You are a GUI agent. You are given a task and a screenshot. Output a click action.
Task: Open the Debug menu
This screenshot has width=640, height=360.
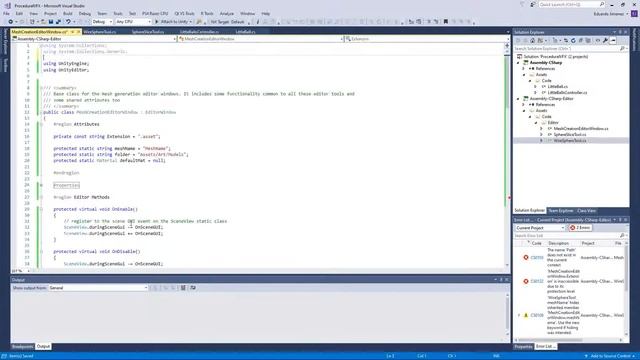click(x=84, y=13)
